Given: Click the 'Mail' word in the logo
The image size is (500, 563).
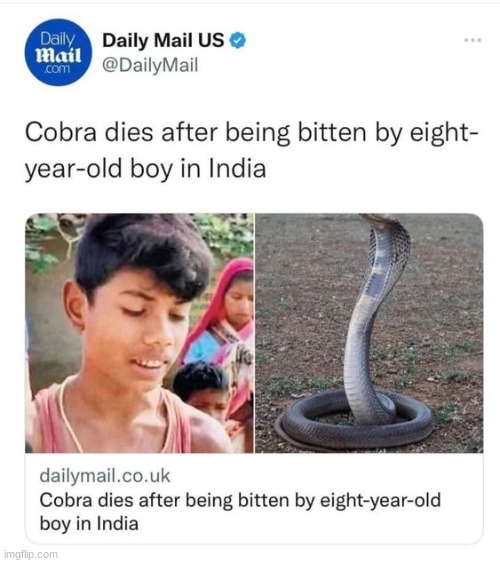Looking at the screenshot, I should tap(58, 55).
